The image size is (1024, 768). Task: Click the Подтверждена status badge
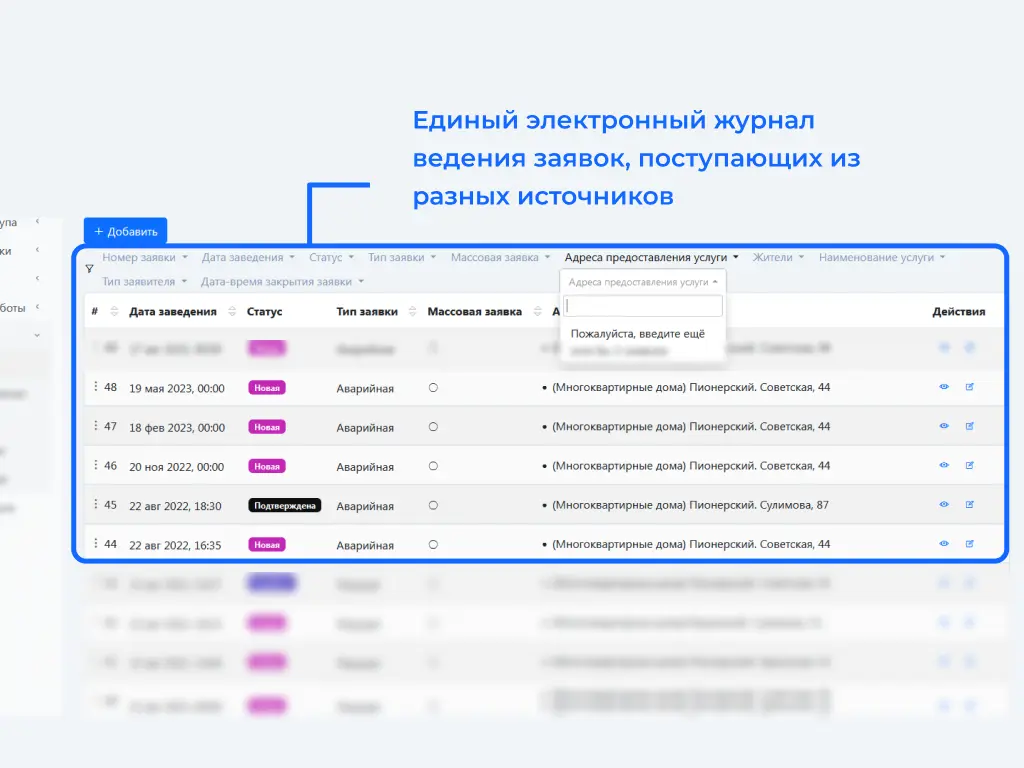point(284,506)
